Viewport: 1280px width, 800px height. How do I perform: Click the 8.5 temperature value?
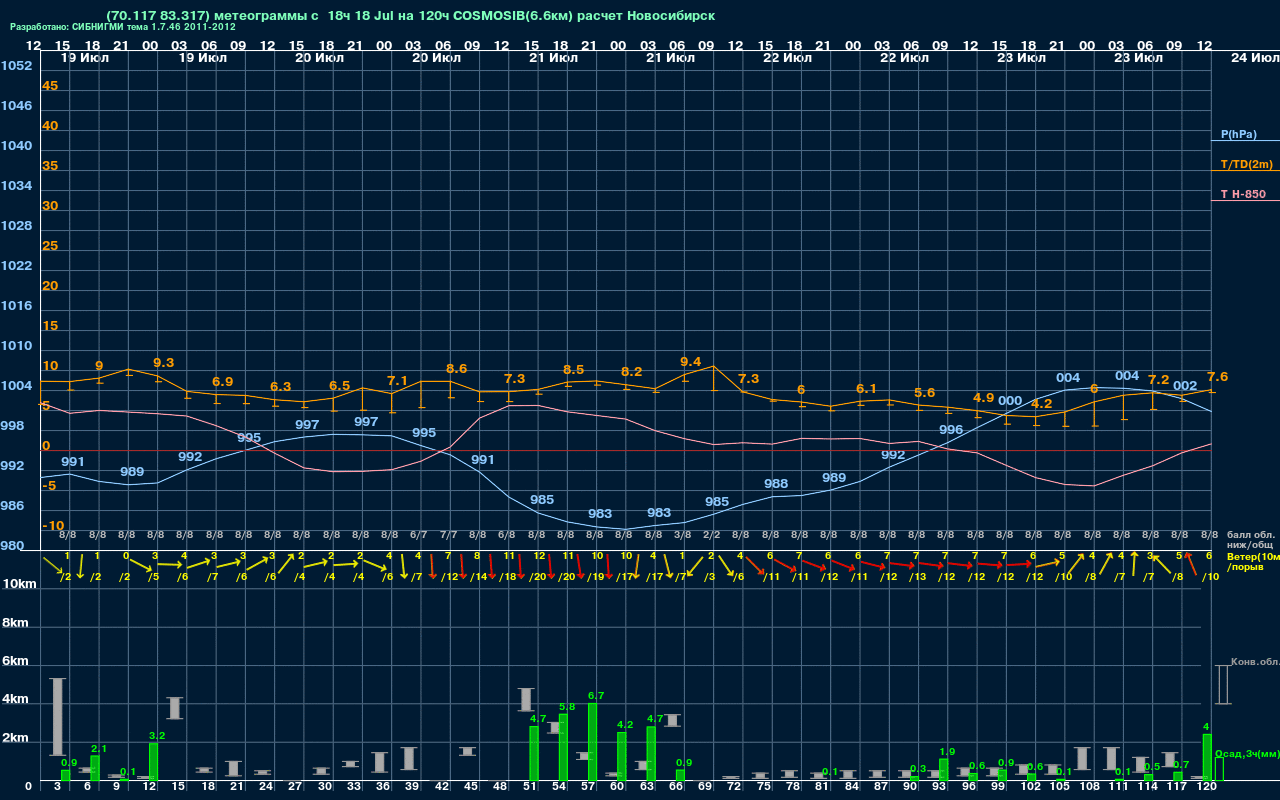coord(573,370)
